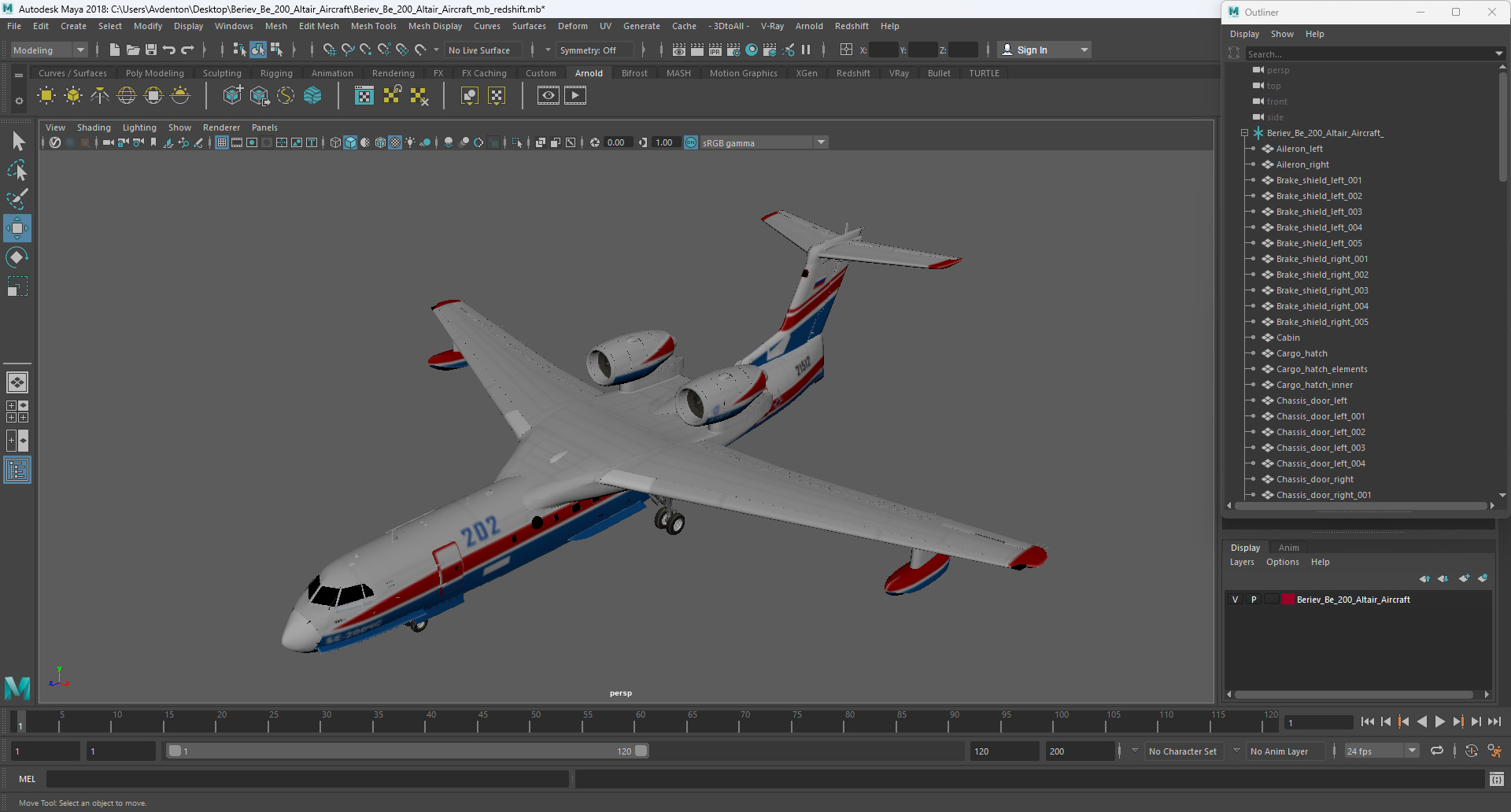
Task: Toggle the sRGB gamma color management button
Action: click(x=691, y=142)
